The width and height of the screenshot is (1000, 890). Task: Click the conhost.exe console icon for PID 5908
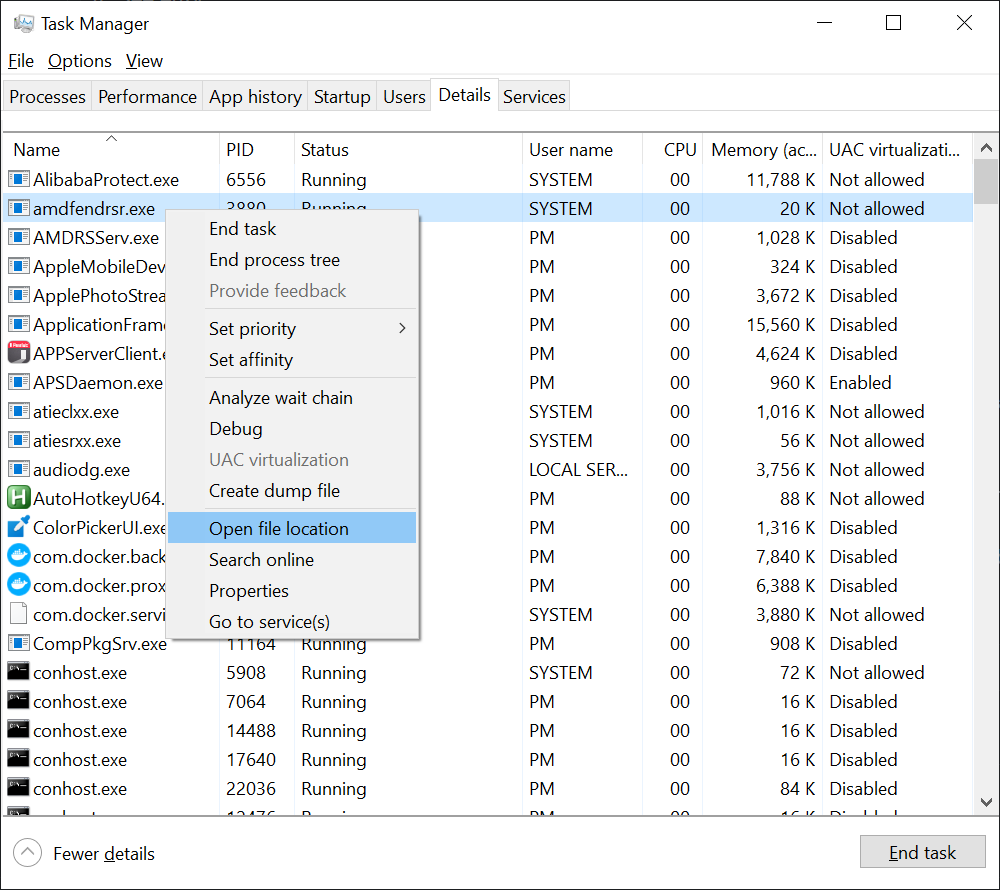pos(18,673)
